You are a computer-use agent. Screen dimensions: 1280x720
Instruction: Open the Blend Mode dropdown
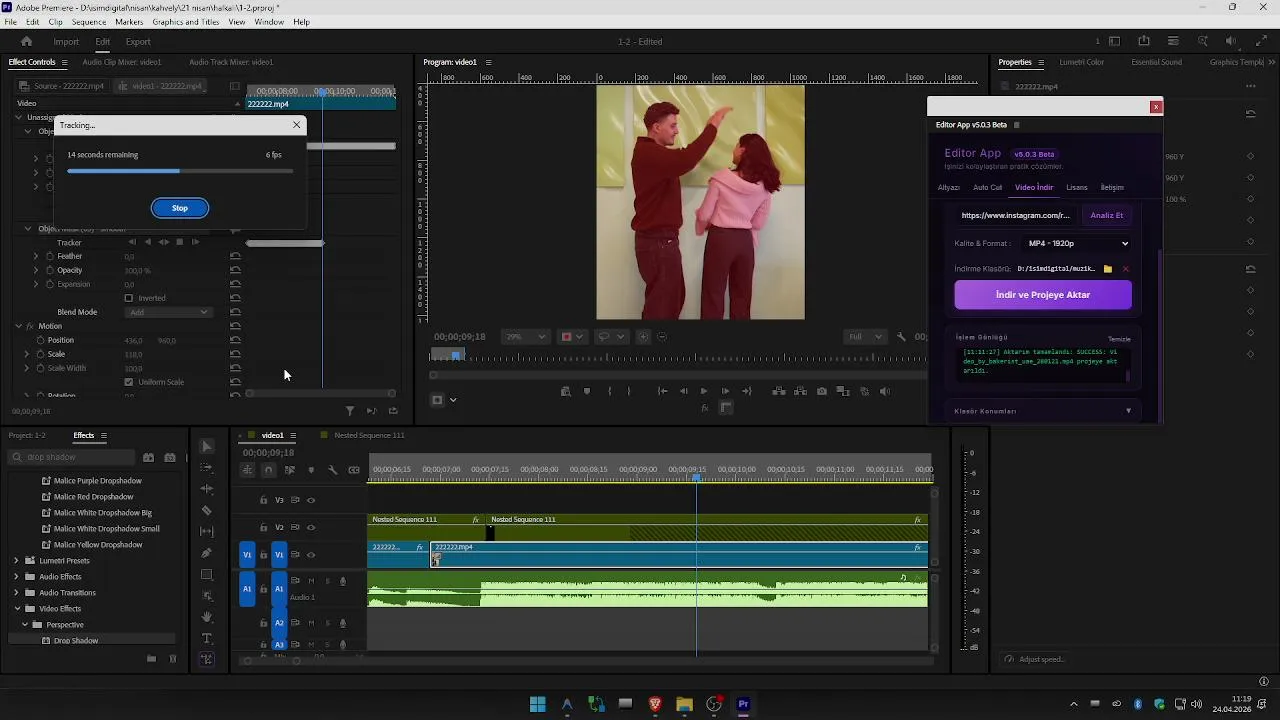click(169, 312)
